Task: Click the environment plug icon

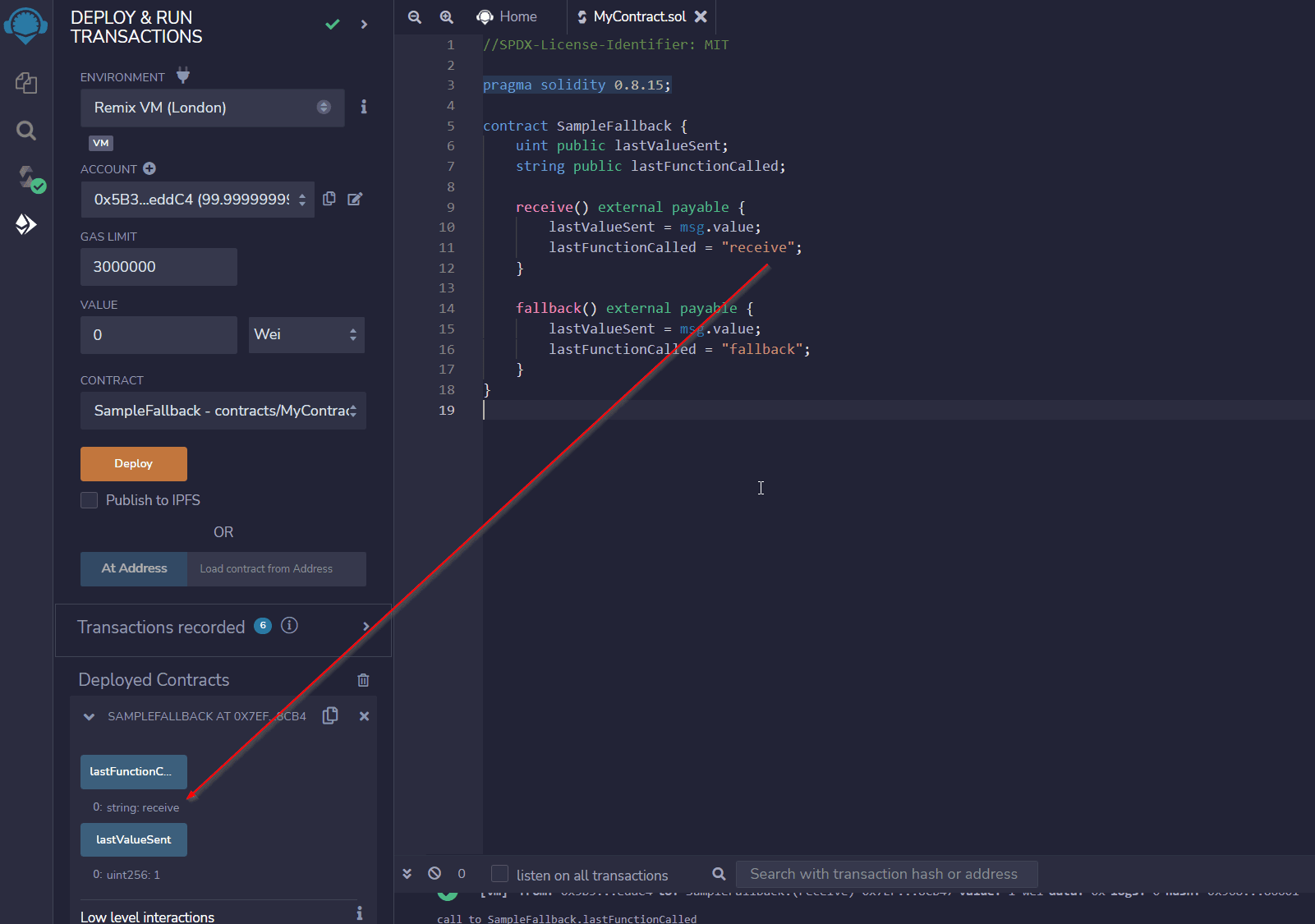Action: [183, 76]
